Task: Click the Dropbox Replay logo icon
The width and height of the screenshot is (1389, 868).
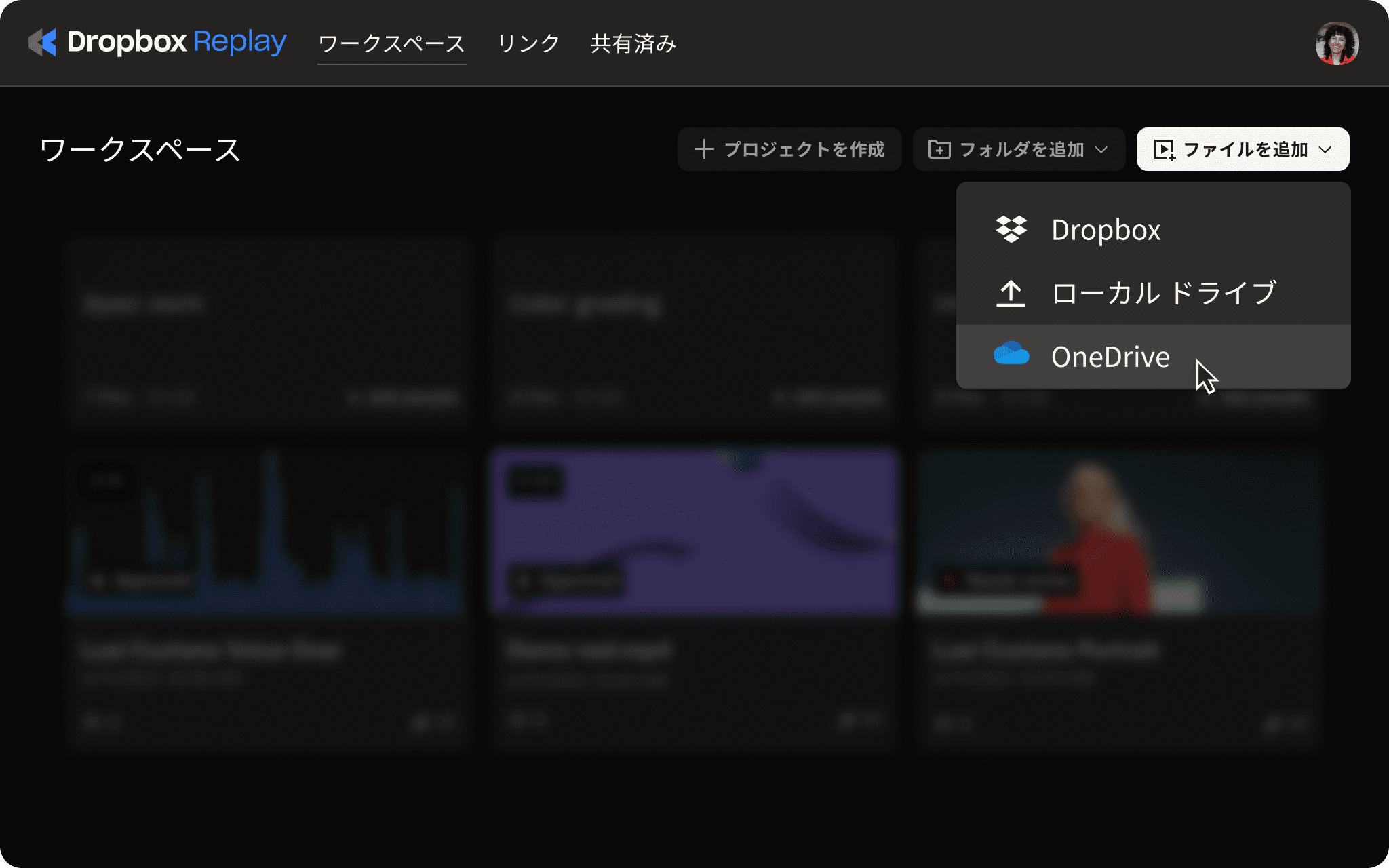Action: point(42,42)
